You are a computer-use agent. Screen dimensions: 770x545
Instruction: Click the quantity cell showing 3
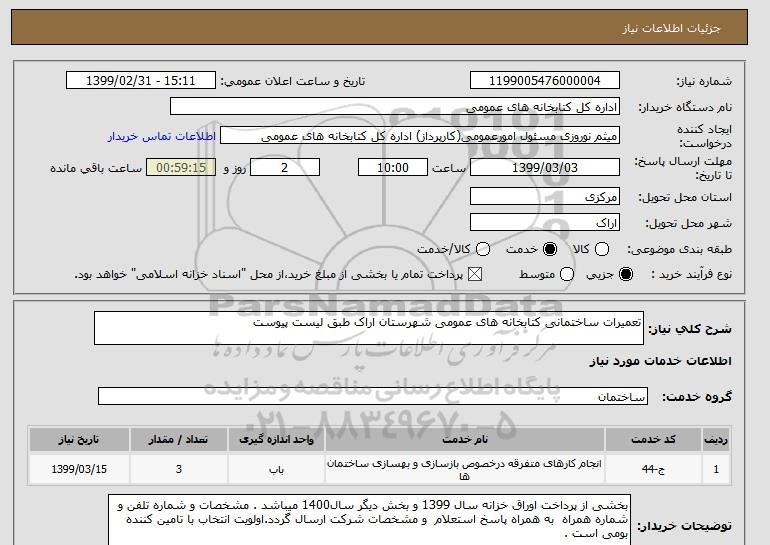(179, 469)
